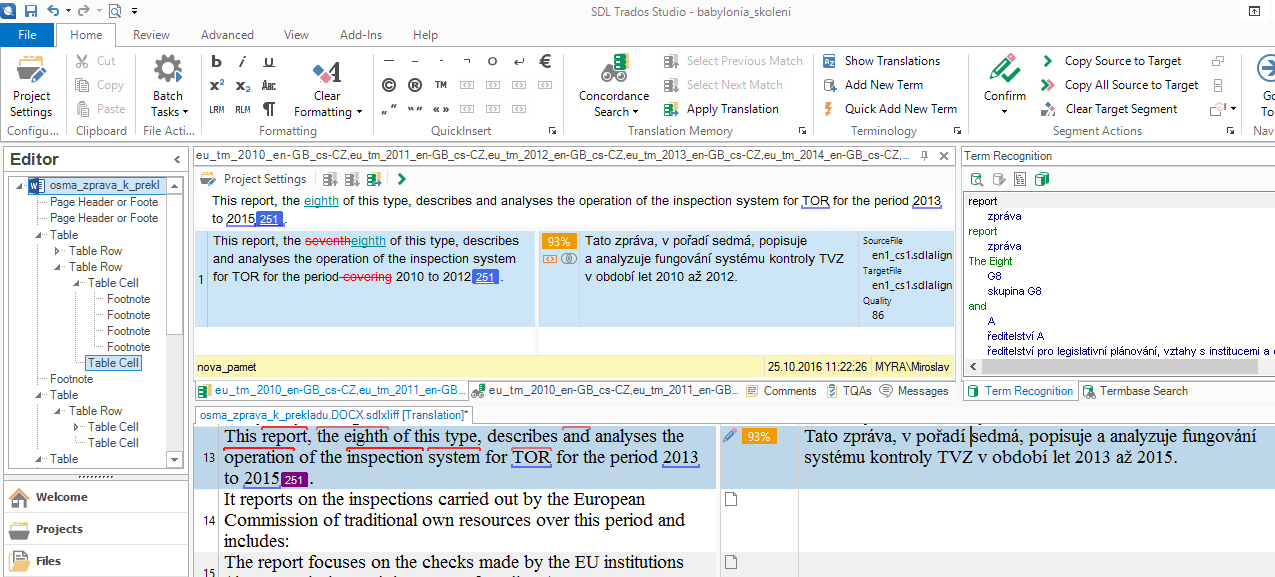Screen dimensions: 1275x577
Task: Confirm the current segment
Action: click(1005, 76)
